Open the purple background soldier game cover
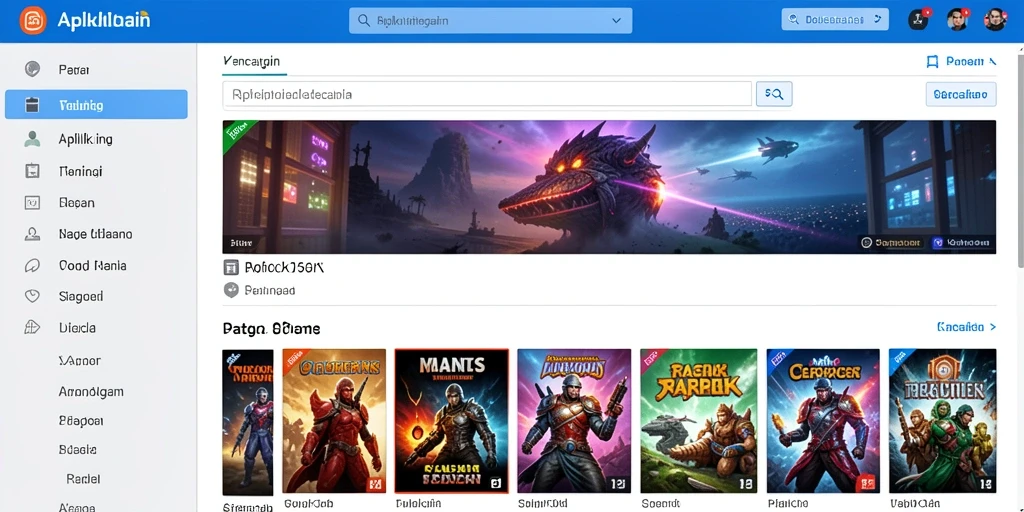Viewport: 1024px width, 512px height. click(x=574, y=421)
